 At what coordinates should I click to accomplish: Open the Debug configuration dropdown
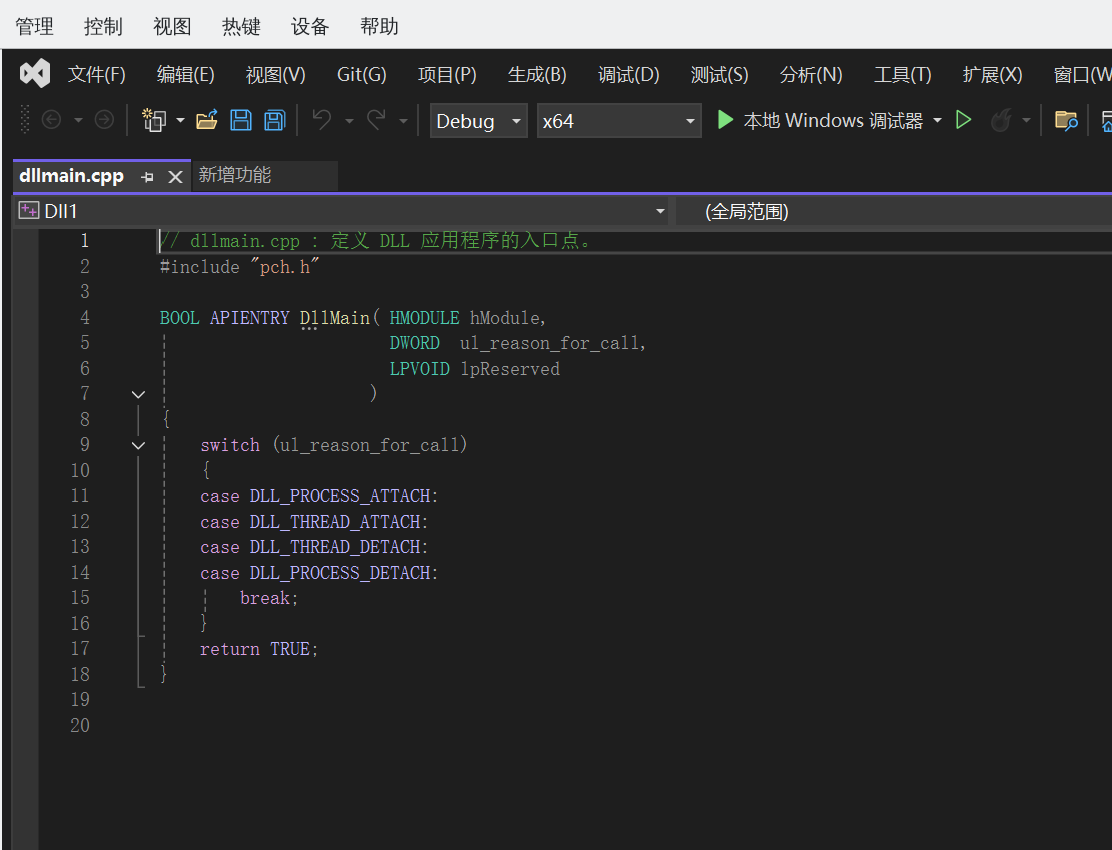click(478, 121)
